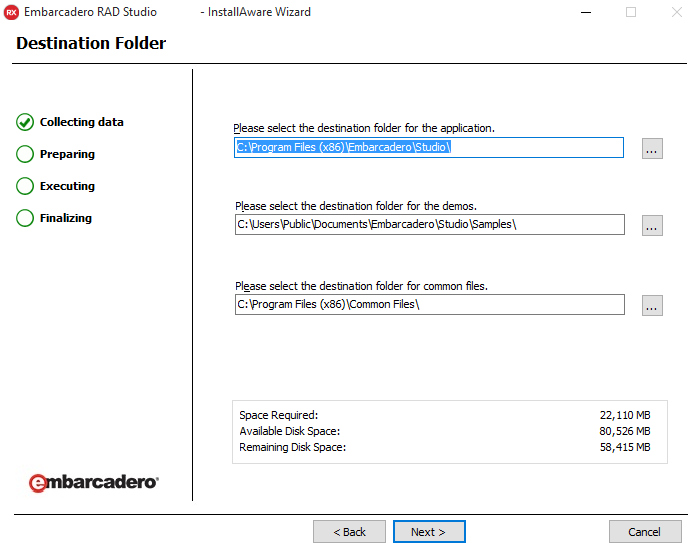The height and width of the screenshot is (551, 700).
Task: Click the Executing step circle
Action: pyautogui.click(x=25, y=186)
